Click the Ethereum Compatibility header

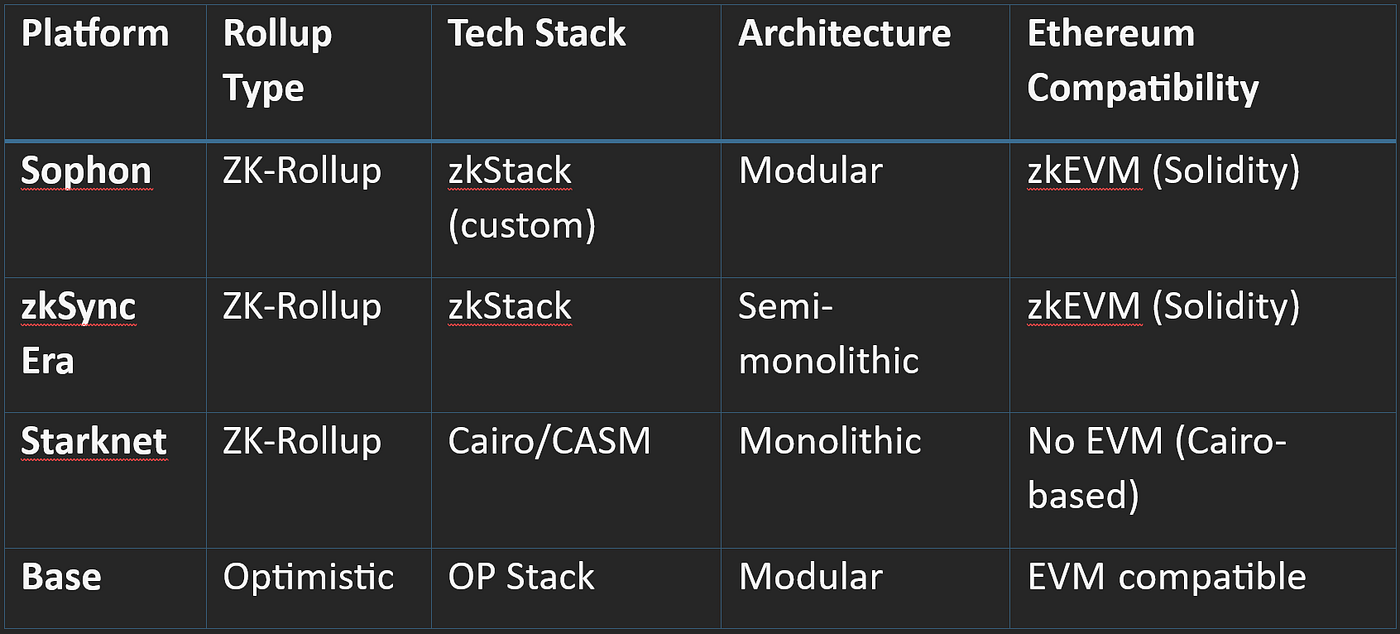point(1203,70)
